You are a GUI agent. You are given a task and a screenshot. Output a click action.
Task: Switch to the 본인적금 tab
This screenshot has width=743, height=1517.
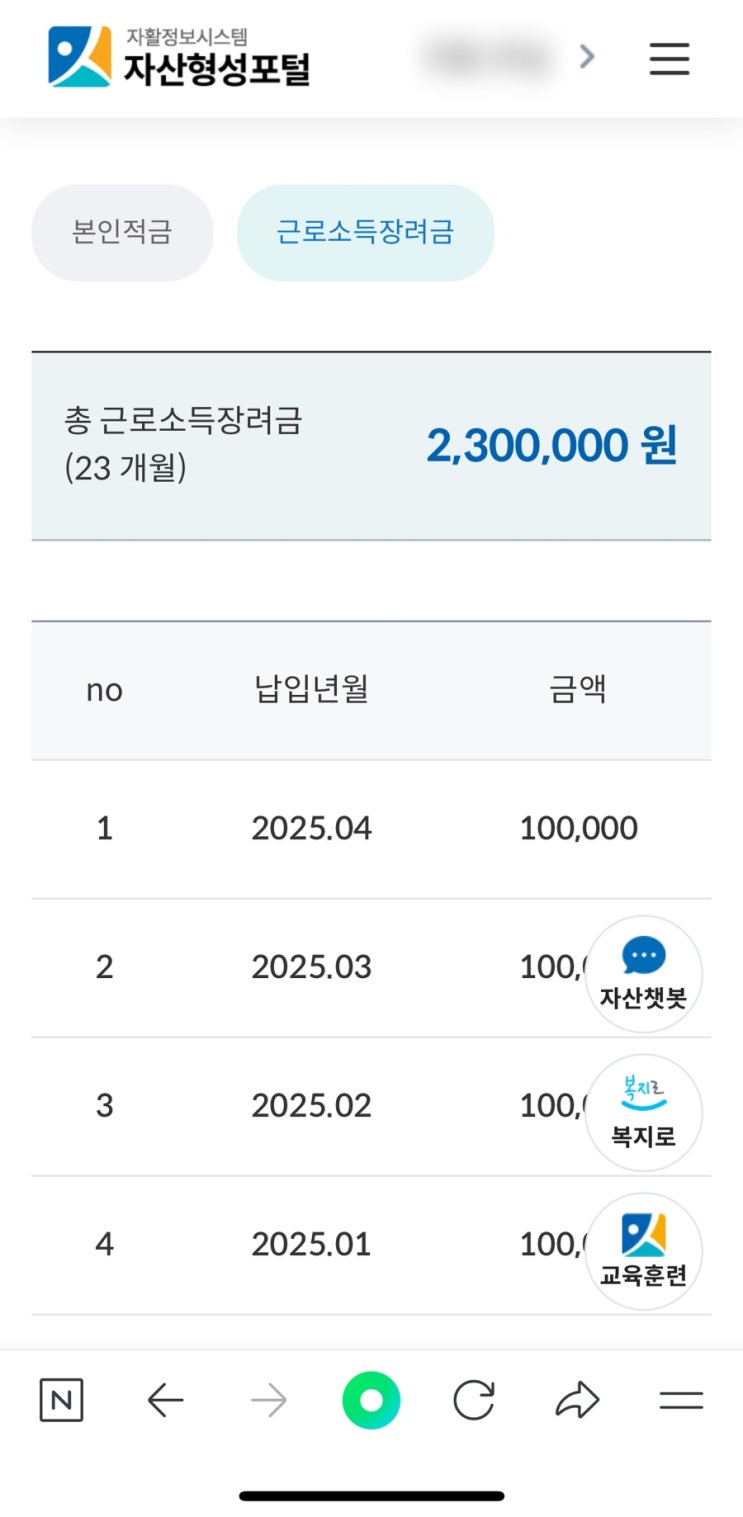pyautogui.click(x=122, y=232)
